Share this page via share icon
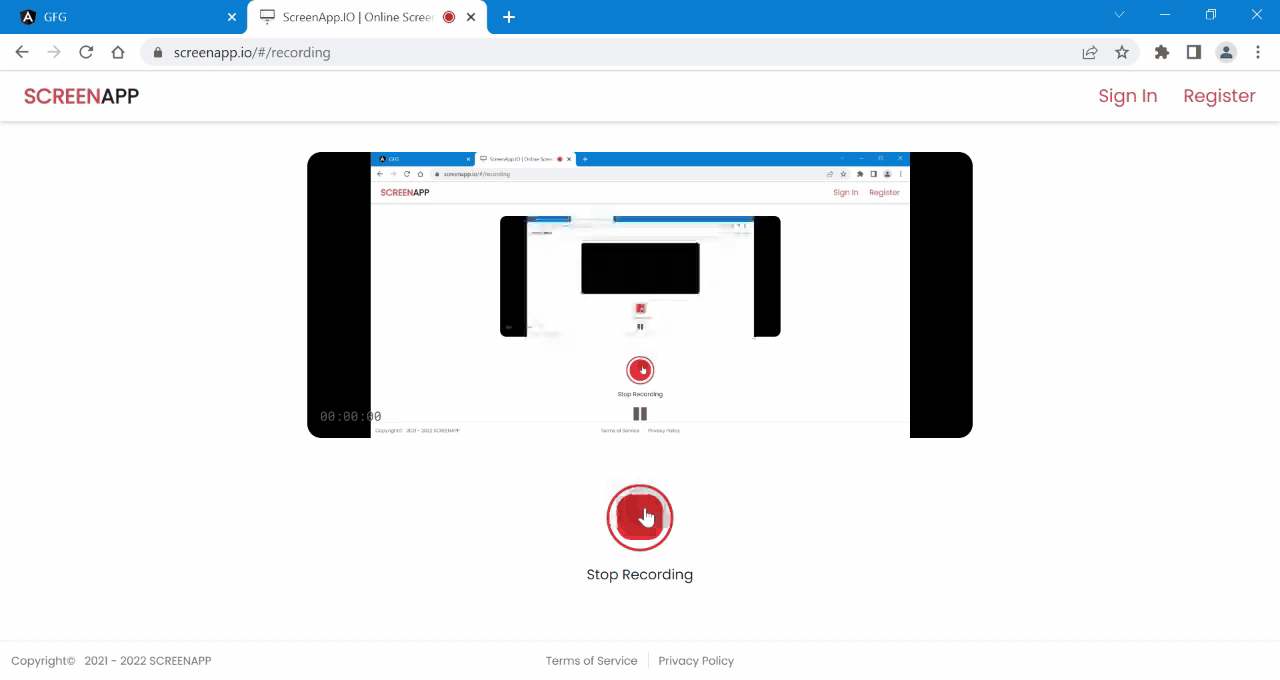The width and height of the screenshot is (1280, 680). click(1090, 52)
